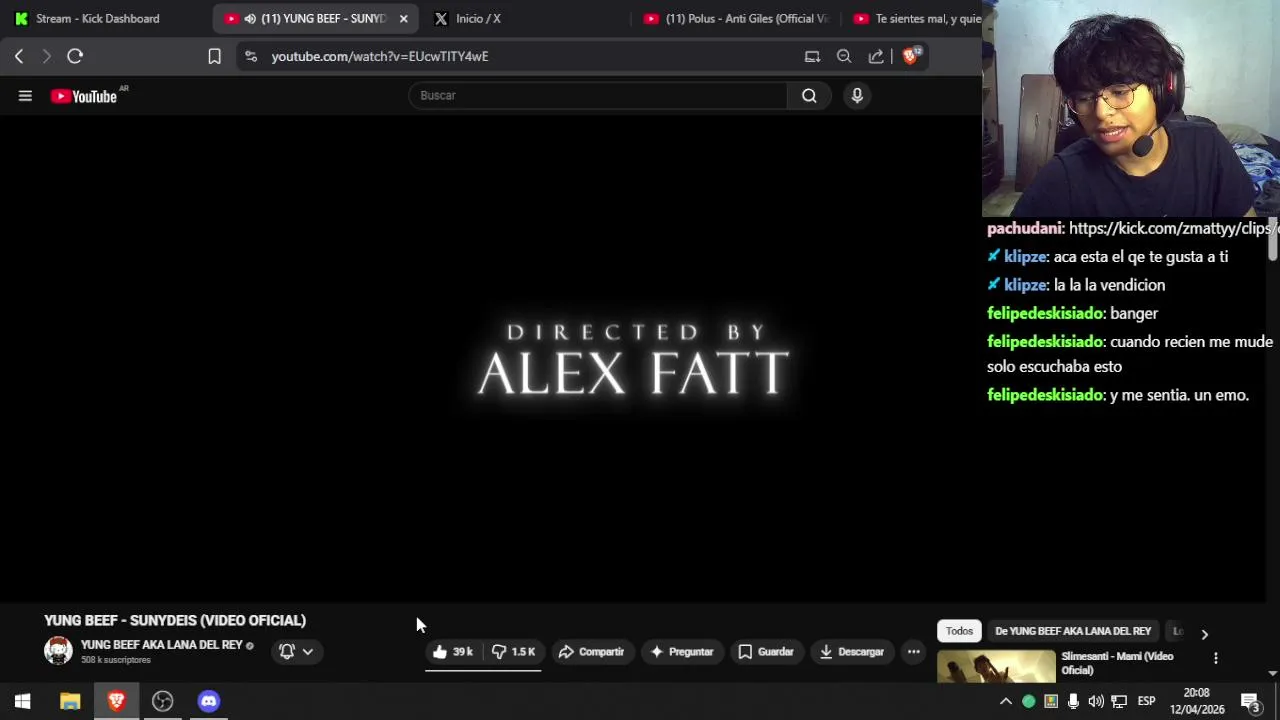Select the De YUNG BEEF AKA LANA DEL REY chip

click(1073, 631)
